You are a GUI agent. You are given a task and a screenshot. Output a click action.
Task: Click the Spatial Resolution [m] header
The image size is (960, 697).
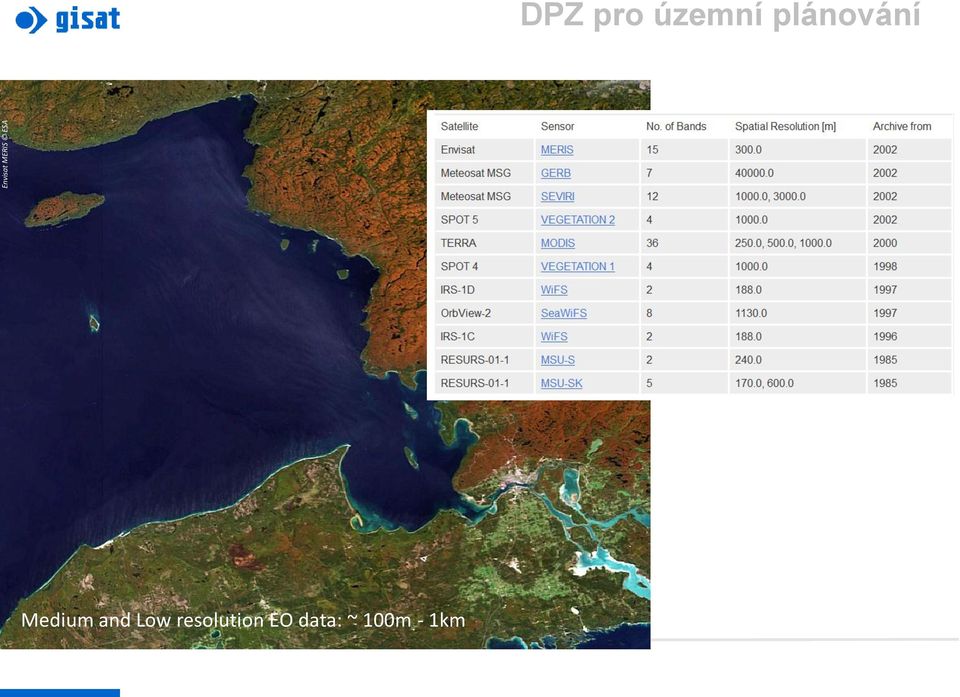pos(785,126)
